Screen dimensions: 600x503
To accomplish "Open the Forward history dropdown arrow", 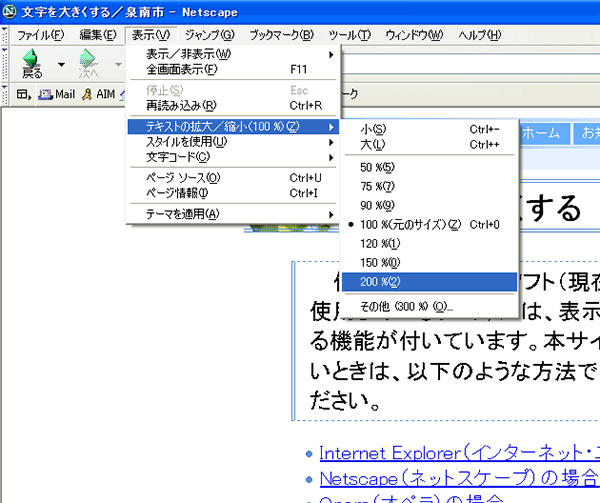I will click(118, 65).
